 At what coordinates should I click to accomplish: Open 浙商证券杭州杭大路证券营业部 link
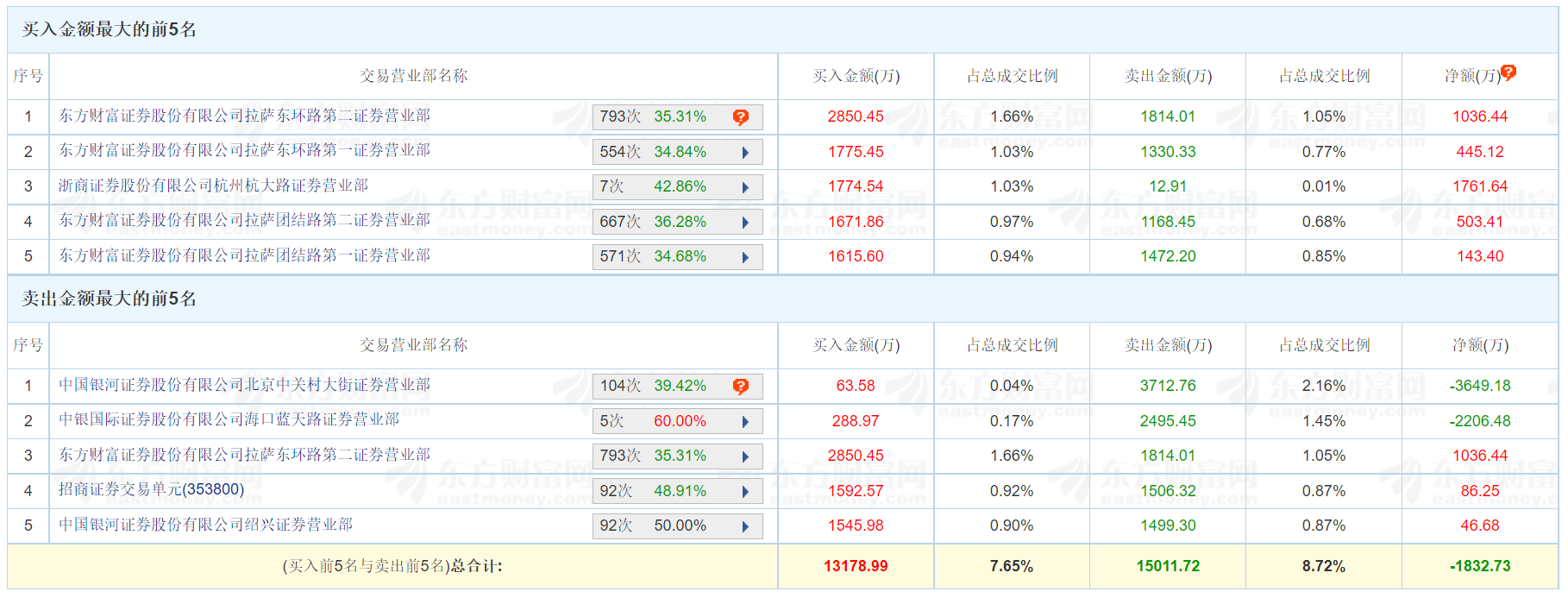tap(213, 186)
